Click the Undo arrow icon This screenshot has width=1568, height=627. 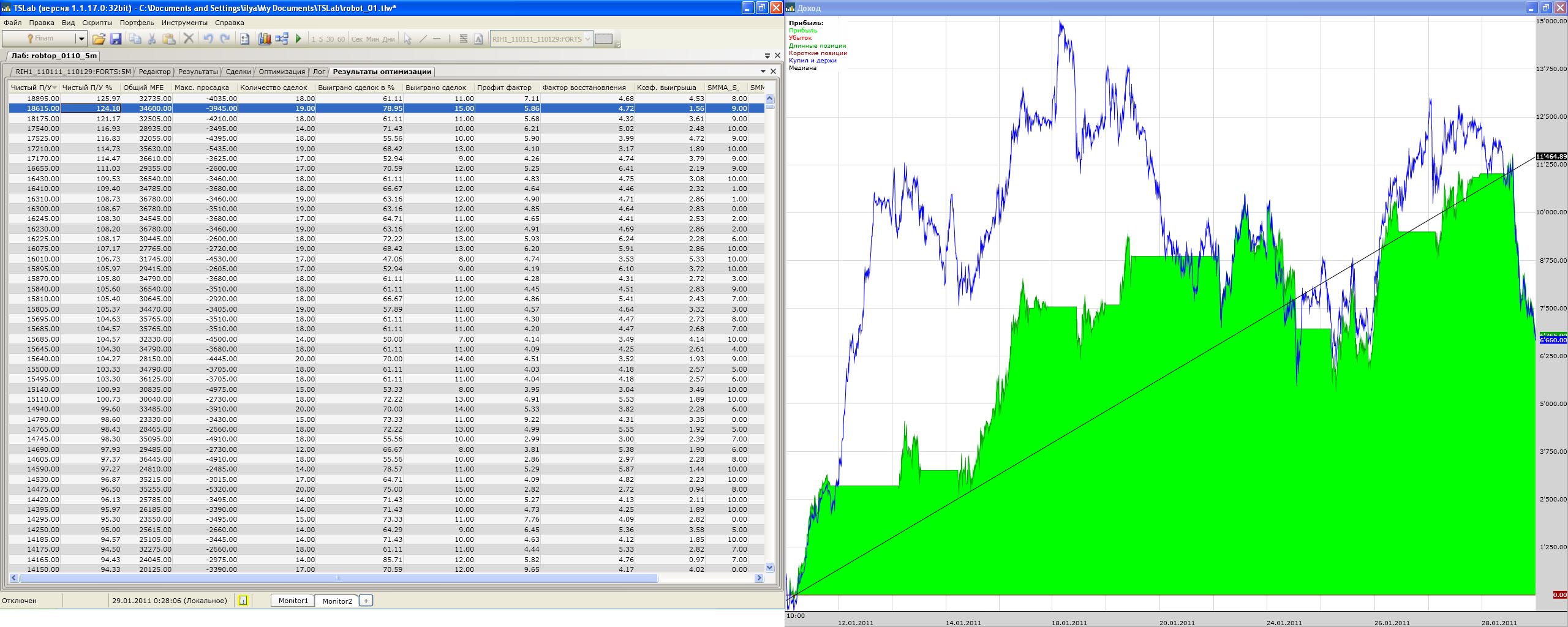click(x=208, y=39)
